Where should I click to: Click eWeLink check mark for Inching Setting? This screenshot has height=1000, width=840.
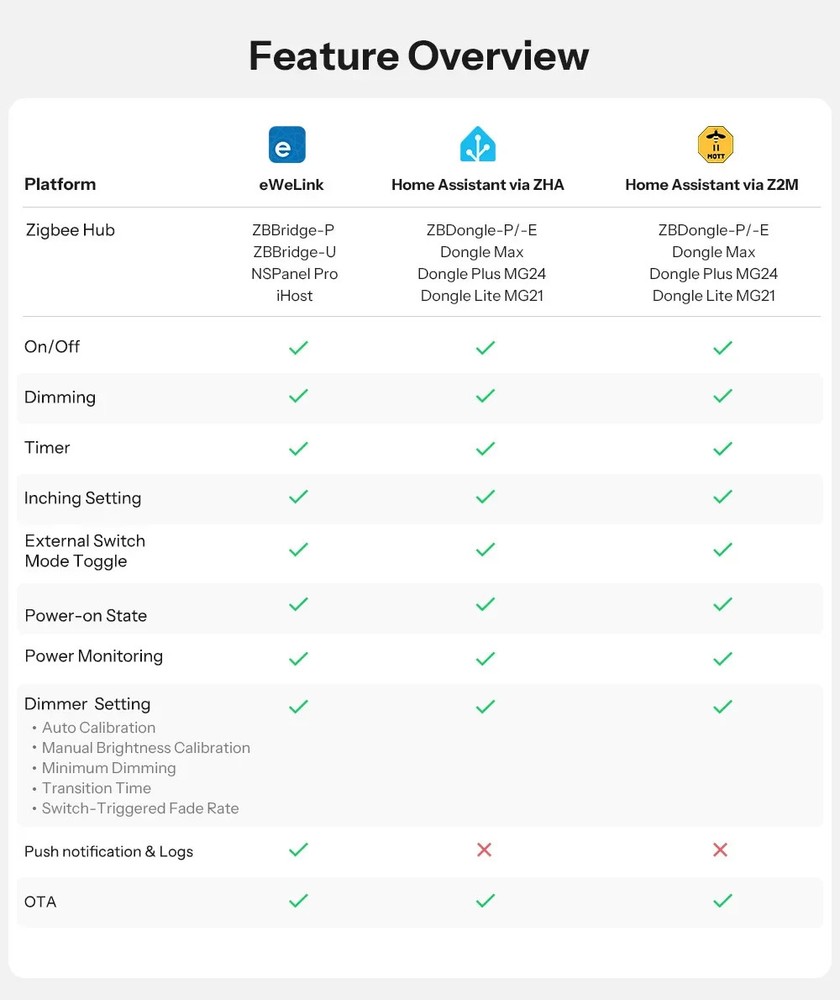(x=298, y=496)
